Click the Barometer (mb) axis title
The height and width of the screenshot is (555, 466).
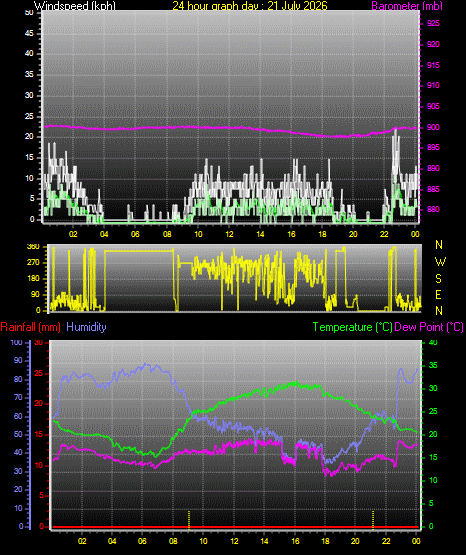pyautogui.click(x=407, y=5)
